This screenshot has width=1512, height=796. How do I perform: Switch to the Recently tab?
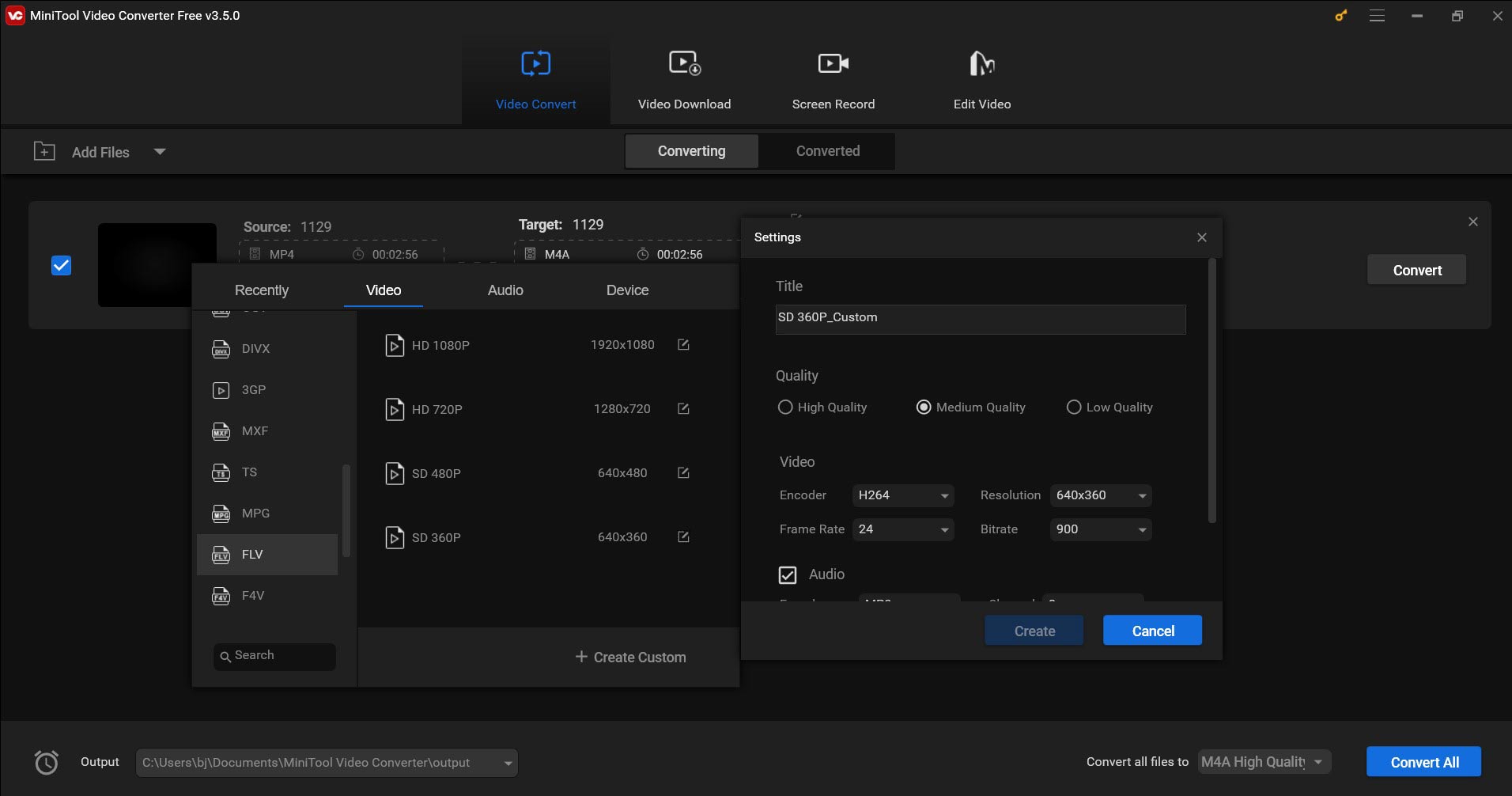click(262, 290)
